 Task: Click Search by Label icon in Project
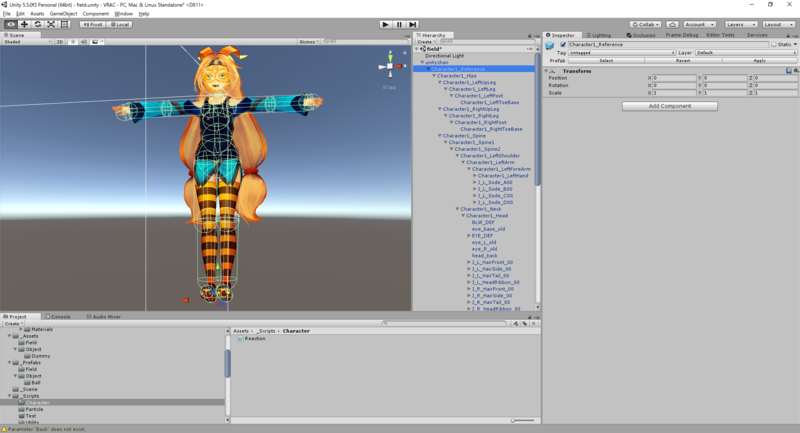click(x=524, y=323)
